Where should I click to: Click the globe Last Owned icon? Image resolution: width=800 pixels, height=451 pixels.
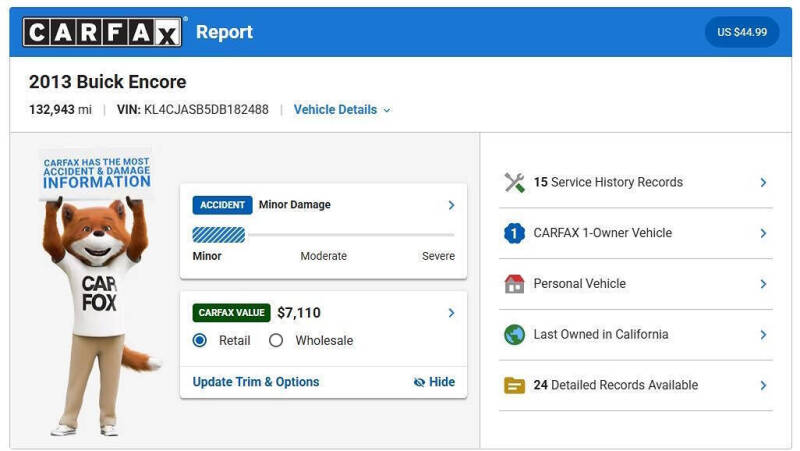tap(514, 335)
